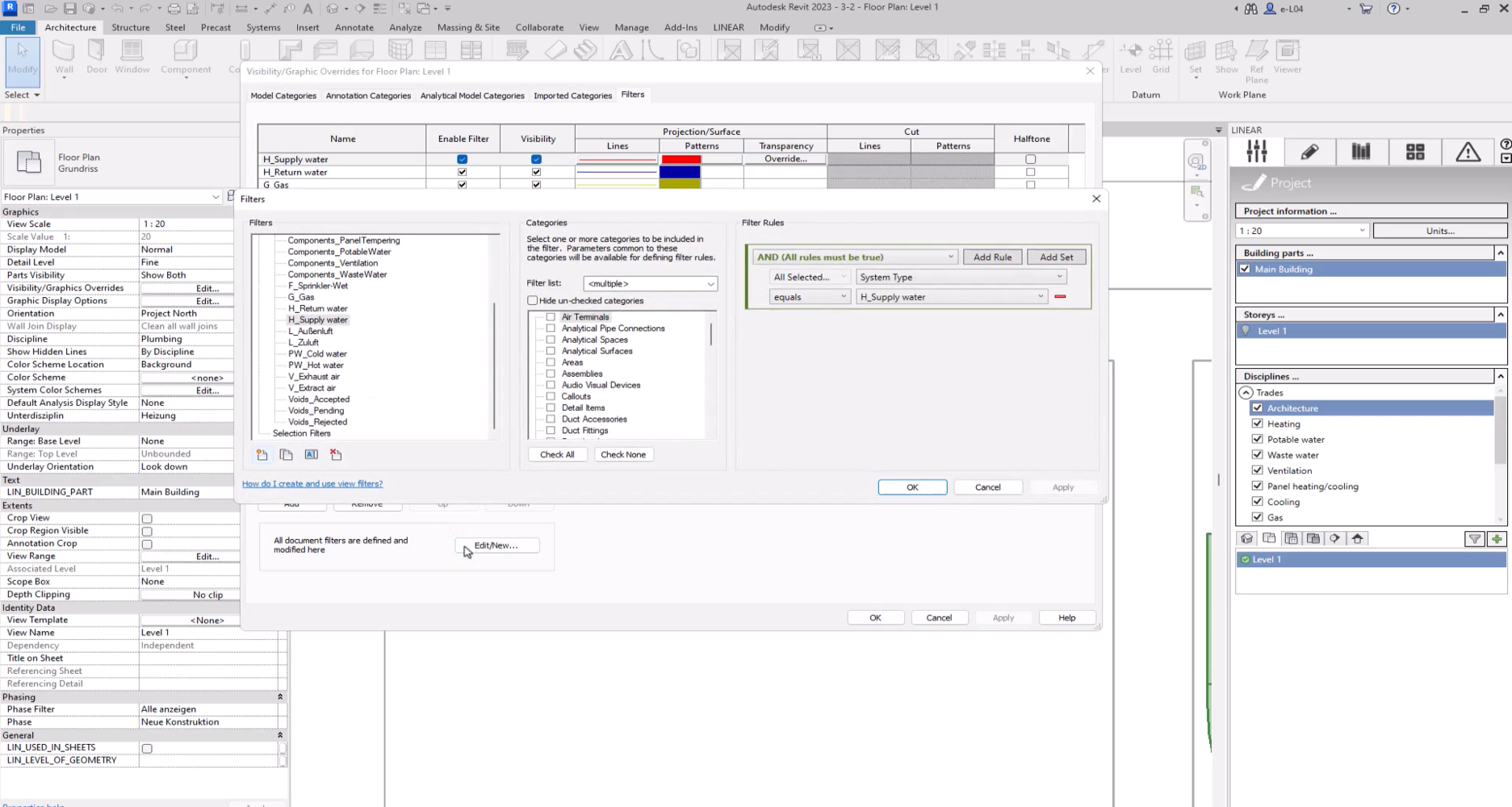1512x807 pixels.
Task: Click the funnel filter icon in LINEAR panel
Action: point(1474,539)
